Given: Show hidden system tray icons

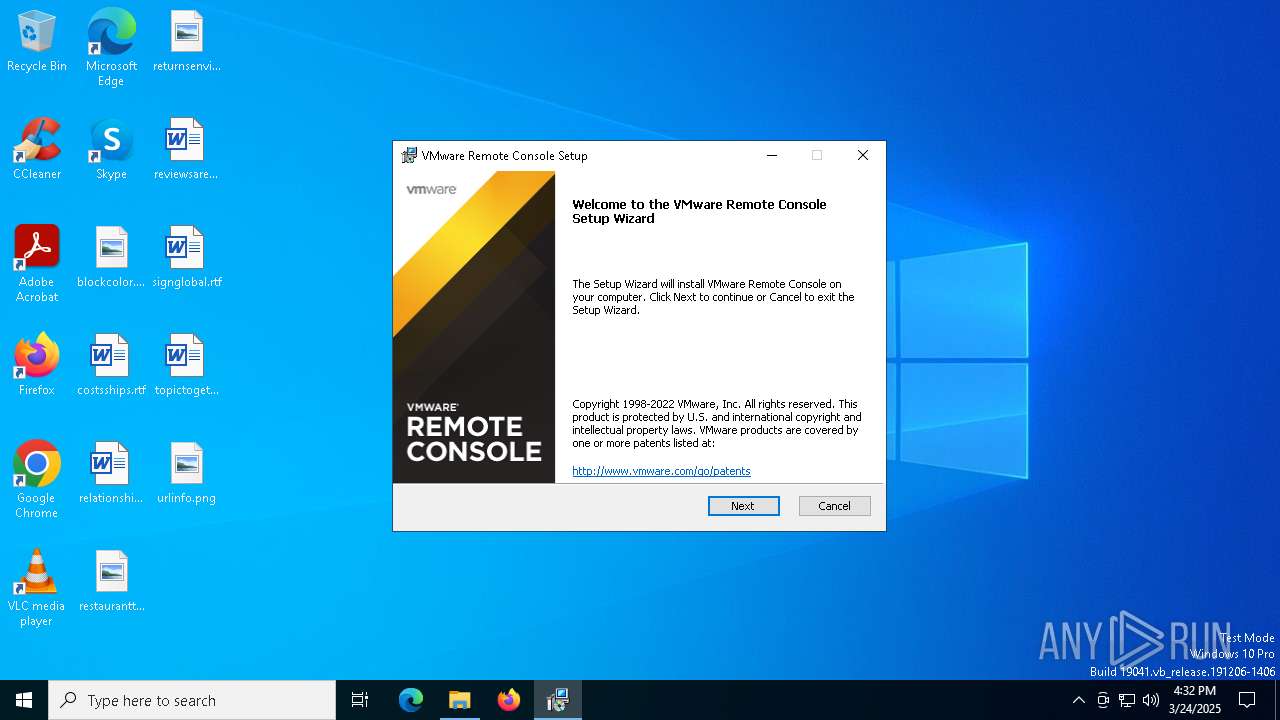Looking at the screenshot, I should (1078, 700).
